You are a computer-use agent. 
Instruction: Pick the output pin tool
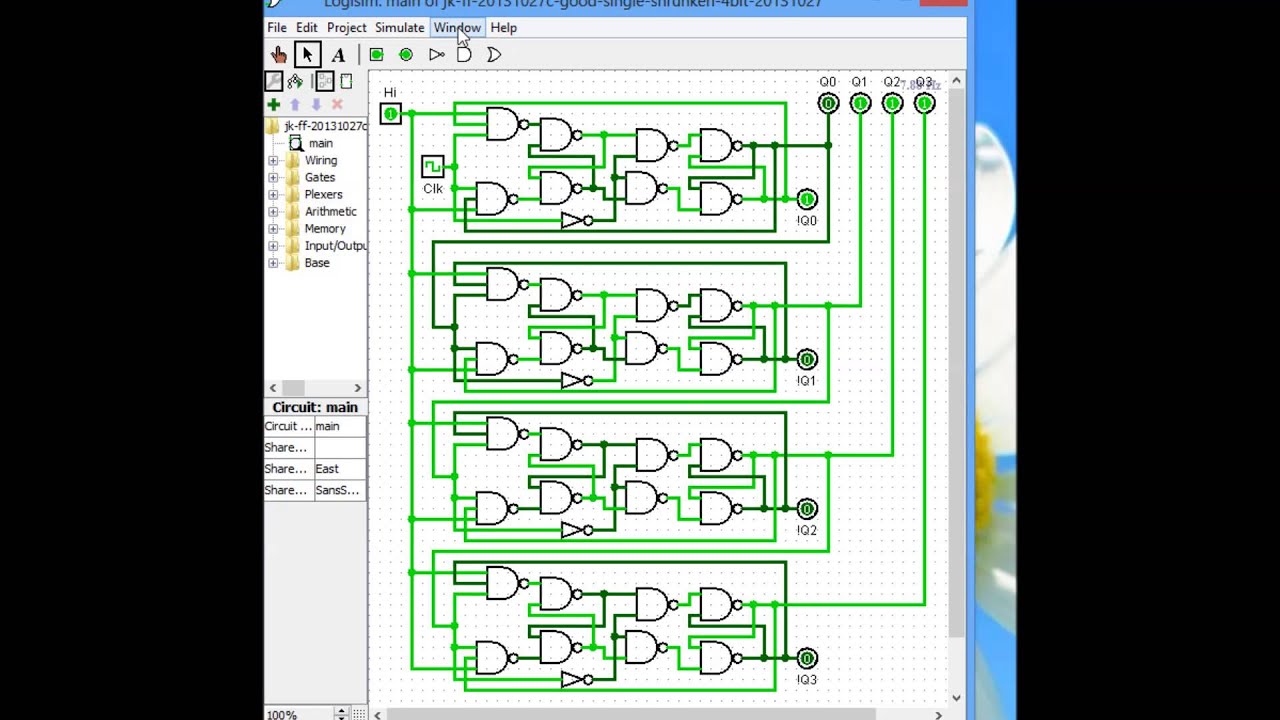[406, 55]
